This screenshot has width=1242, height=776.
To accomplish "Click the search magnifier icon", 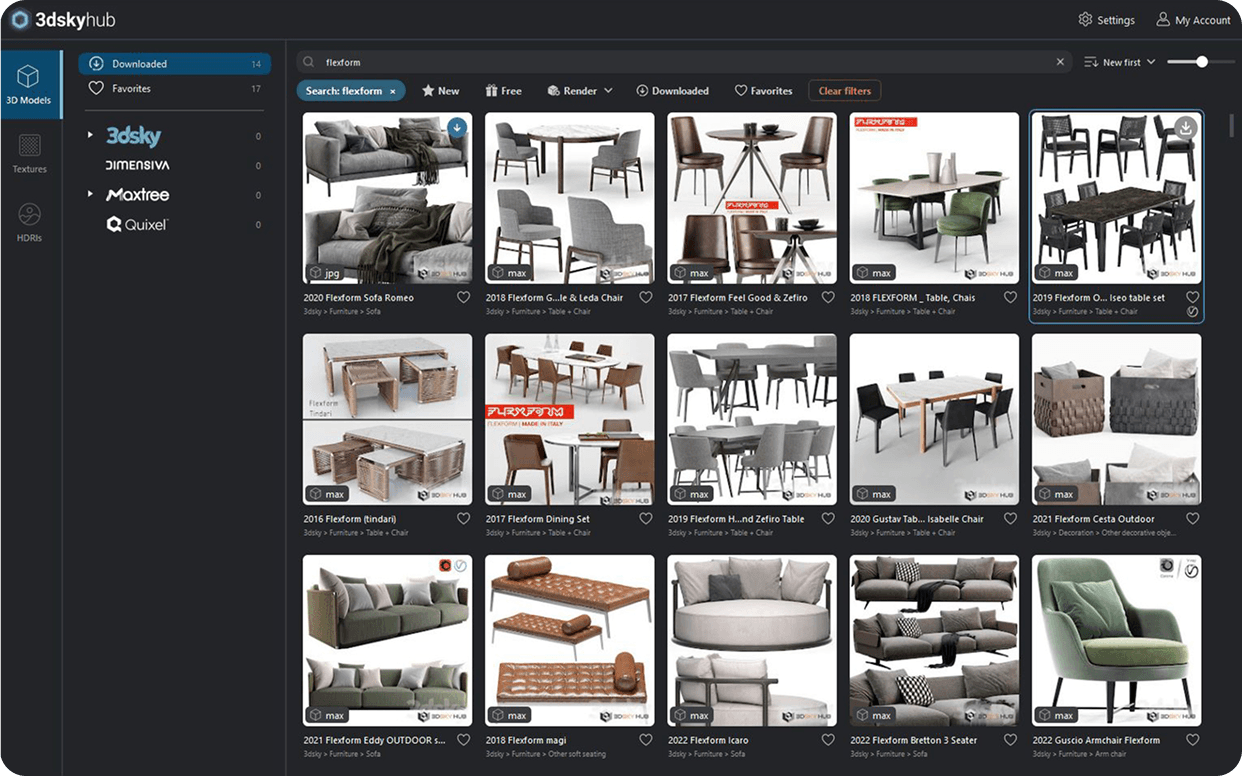I will click(x=309, y=62).
